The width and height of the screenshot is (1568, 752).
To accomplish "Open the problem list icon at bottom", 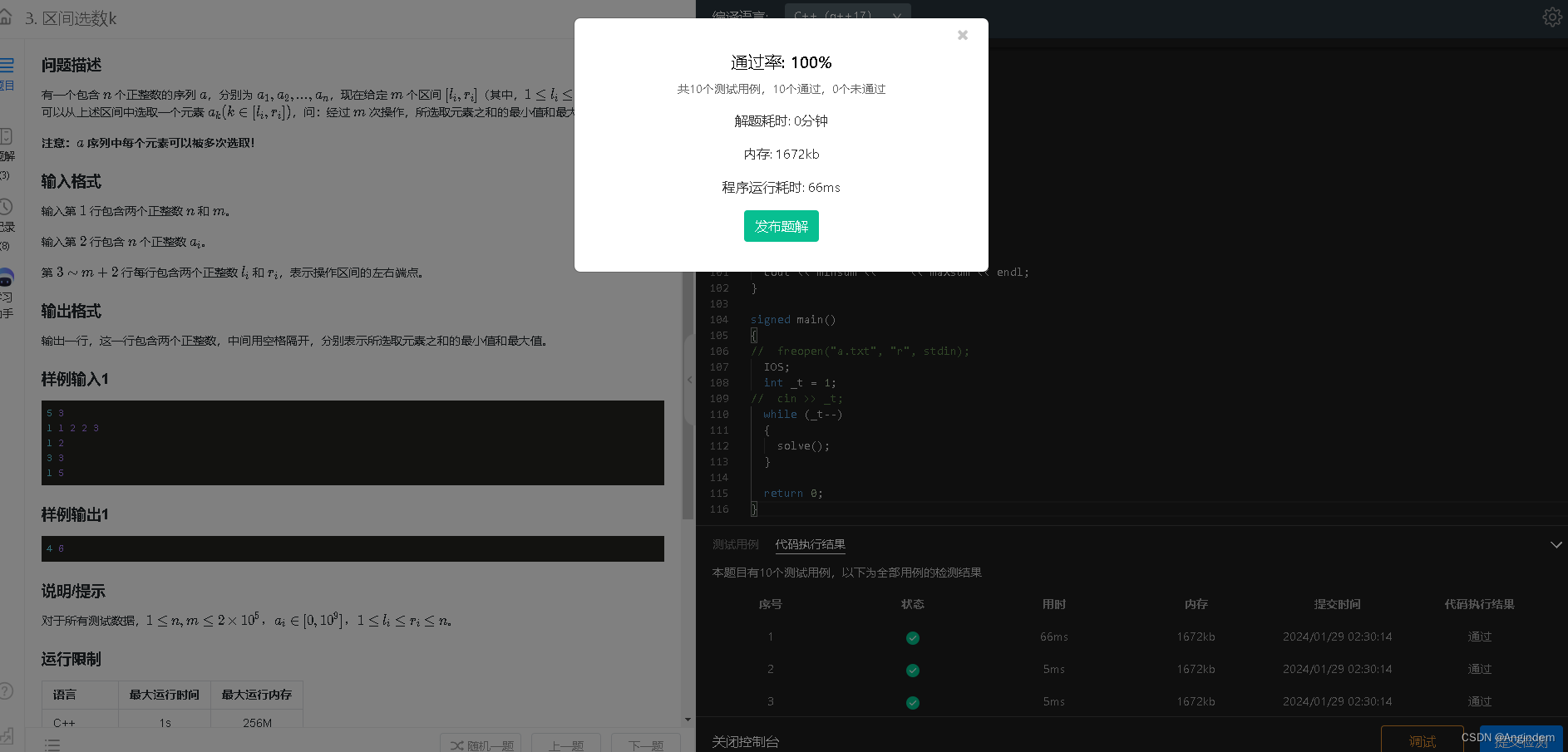I will point(52,745).
